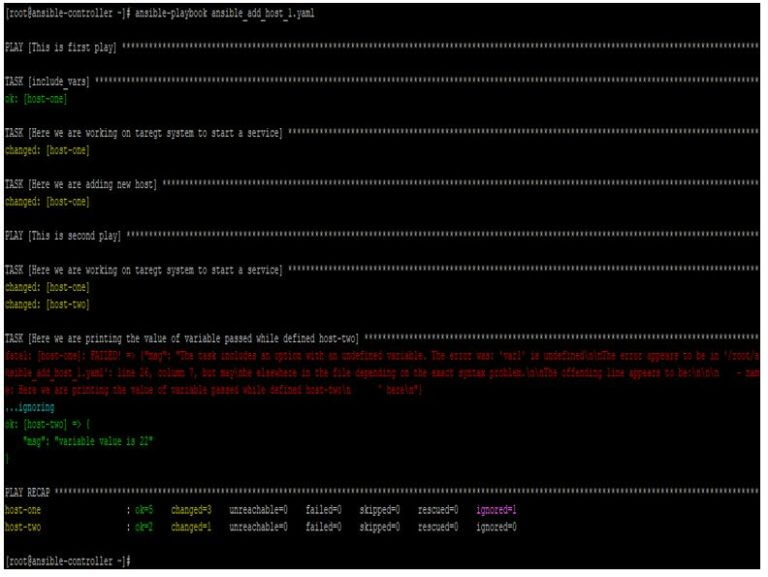Click rescued=0 in host-two recap row
This screenshot has width=768, height=577.
point(438,528)
